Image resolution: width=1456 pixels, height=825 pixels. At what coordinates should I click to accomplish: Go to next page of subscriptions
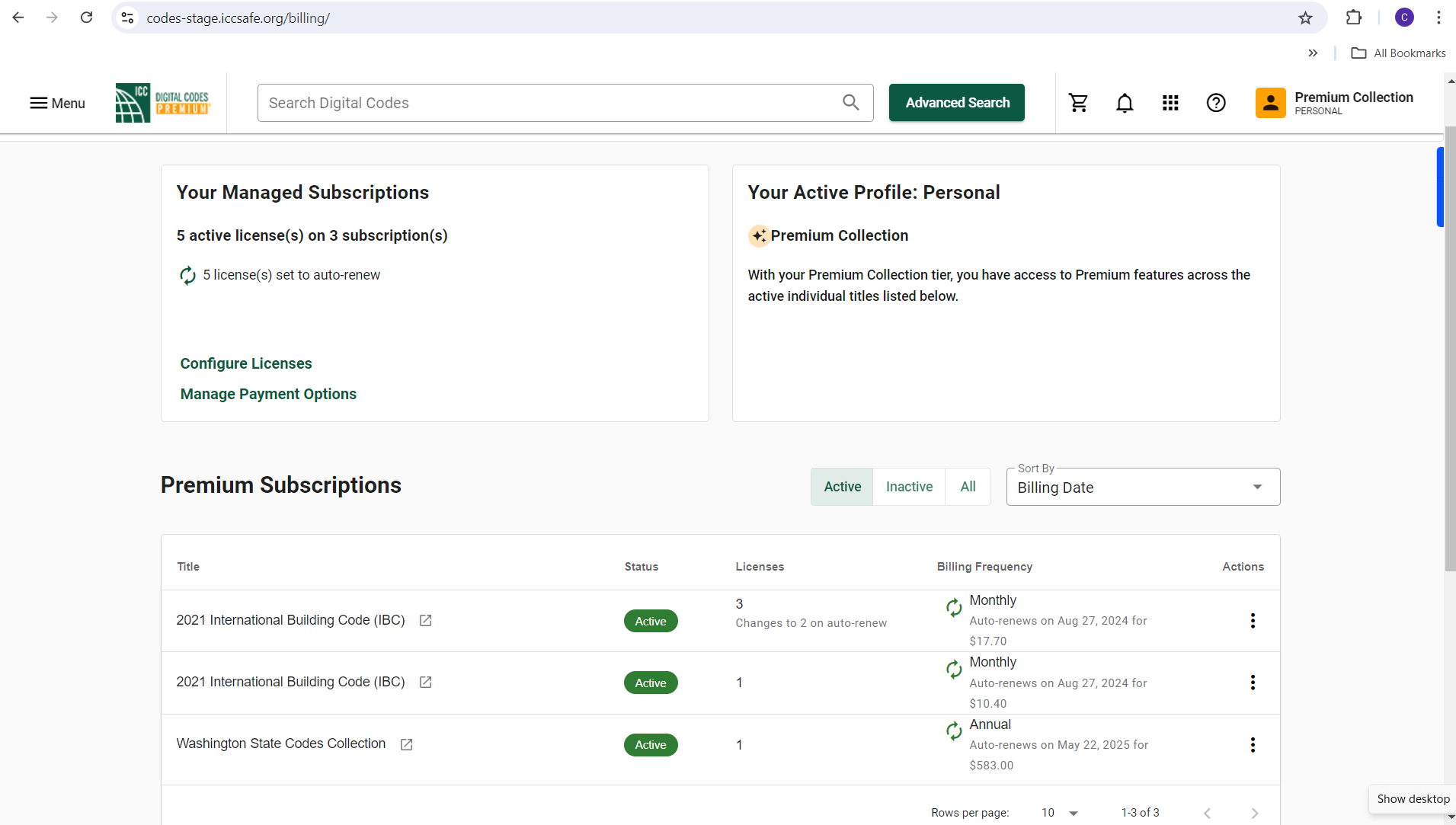point(1255,813)
